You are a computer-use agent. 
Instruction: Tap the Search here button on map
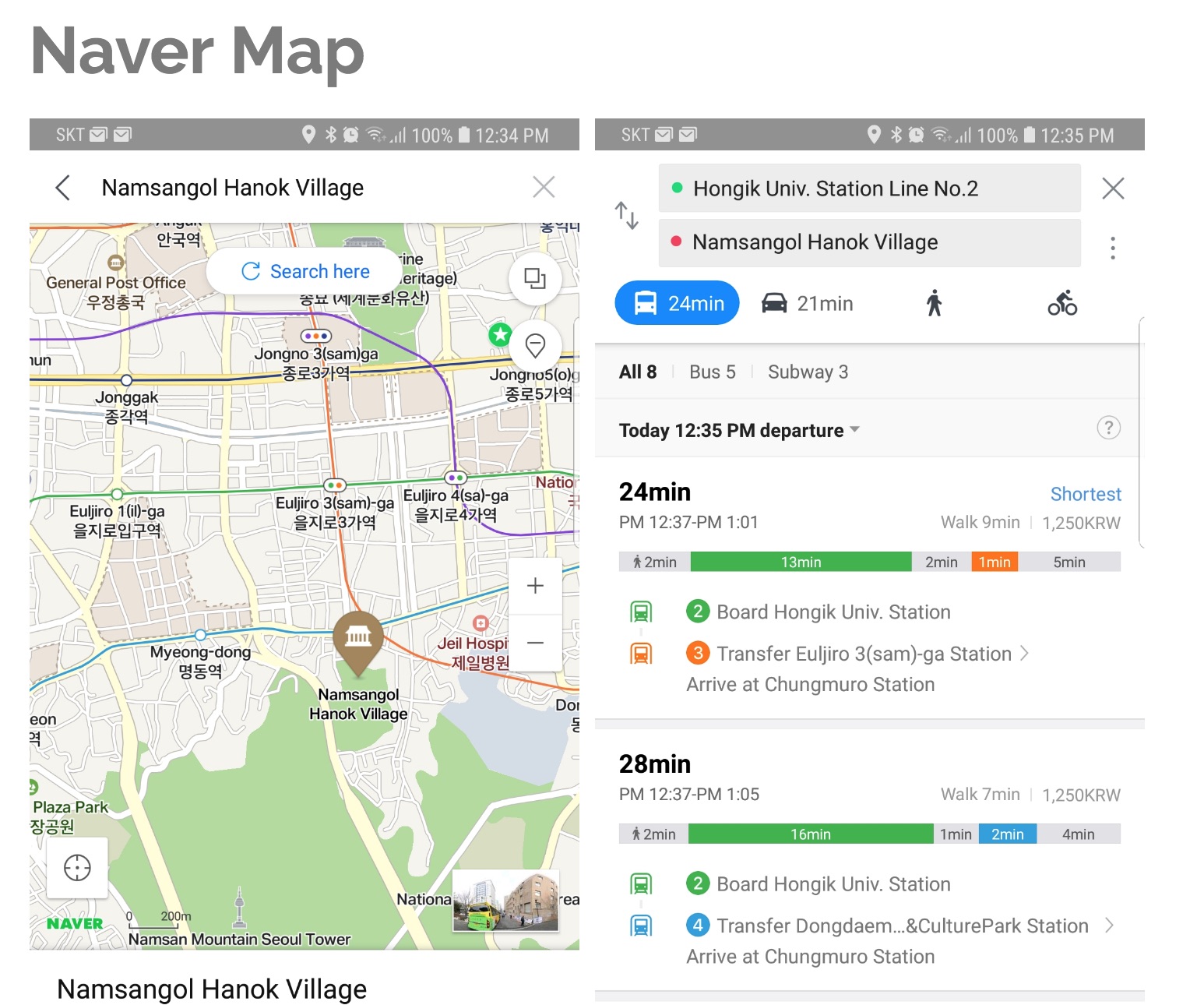[x=305, y=271]
